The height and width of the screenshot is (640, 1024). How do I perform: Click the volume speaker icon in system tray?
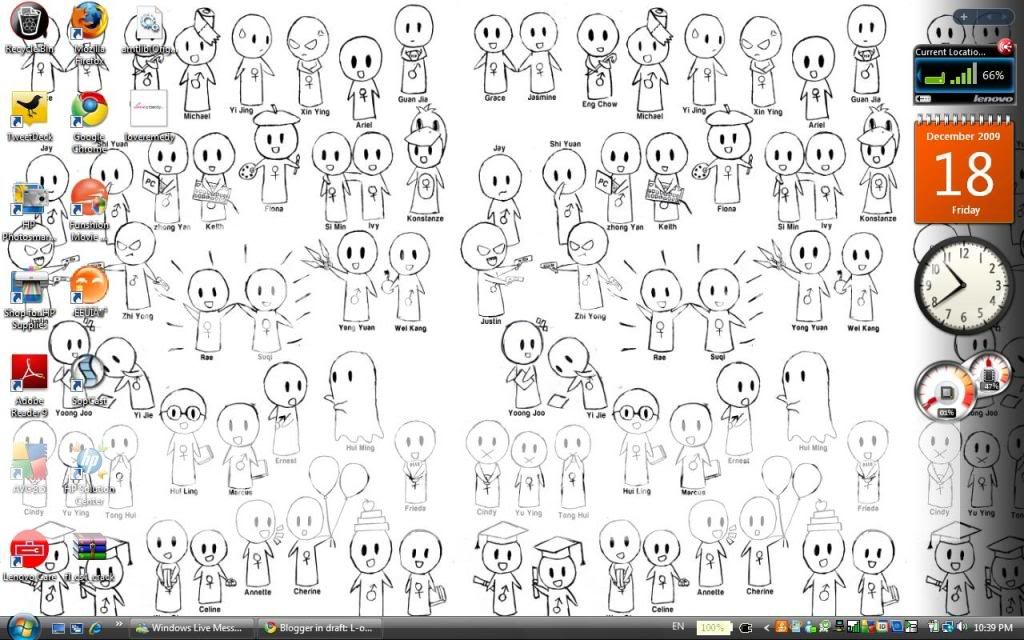[963, 627]
